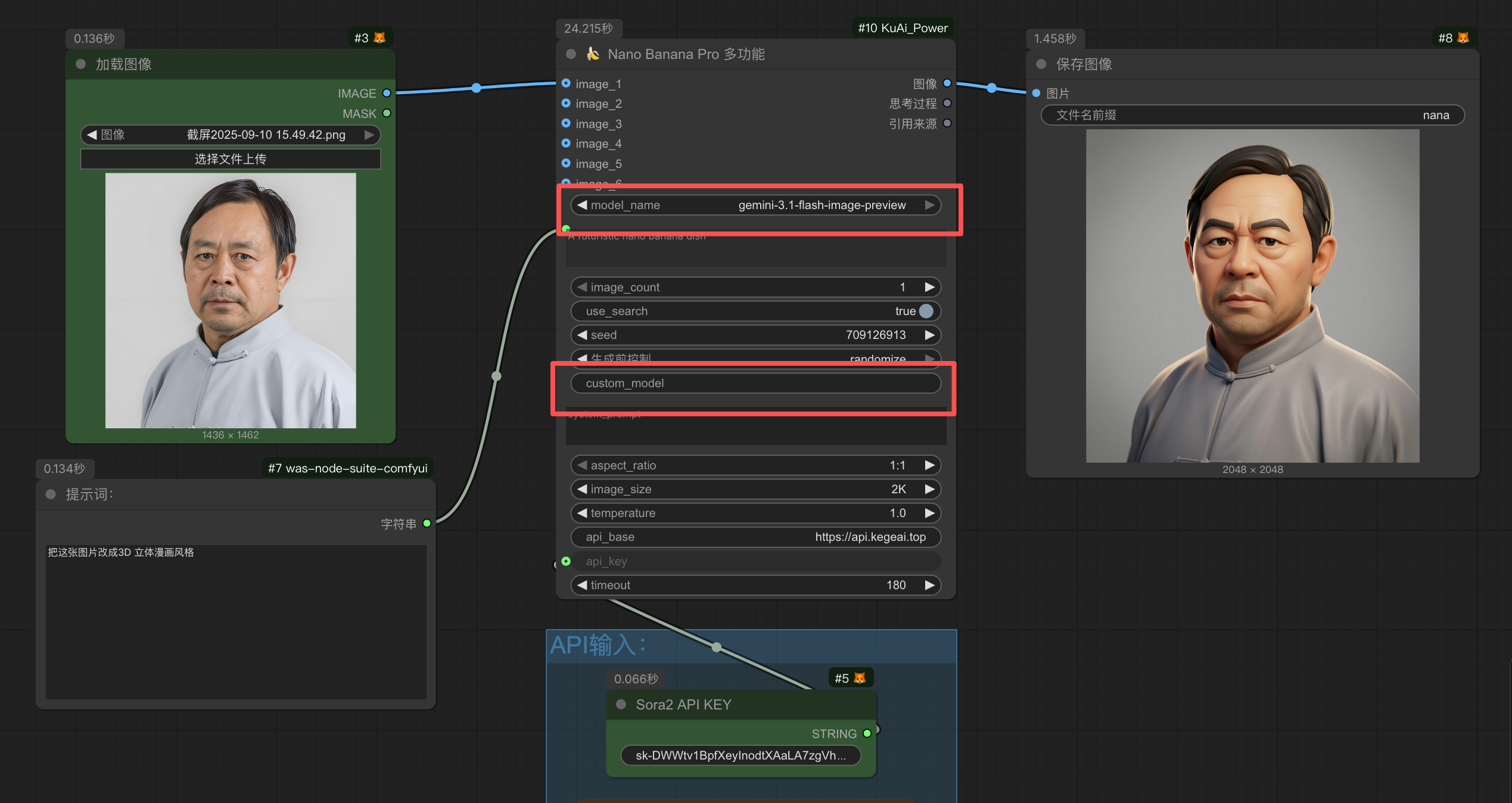Click the banana icon on Nano Banana Pro node

click(x=592, y=54)
